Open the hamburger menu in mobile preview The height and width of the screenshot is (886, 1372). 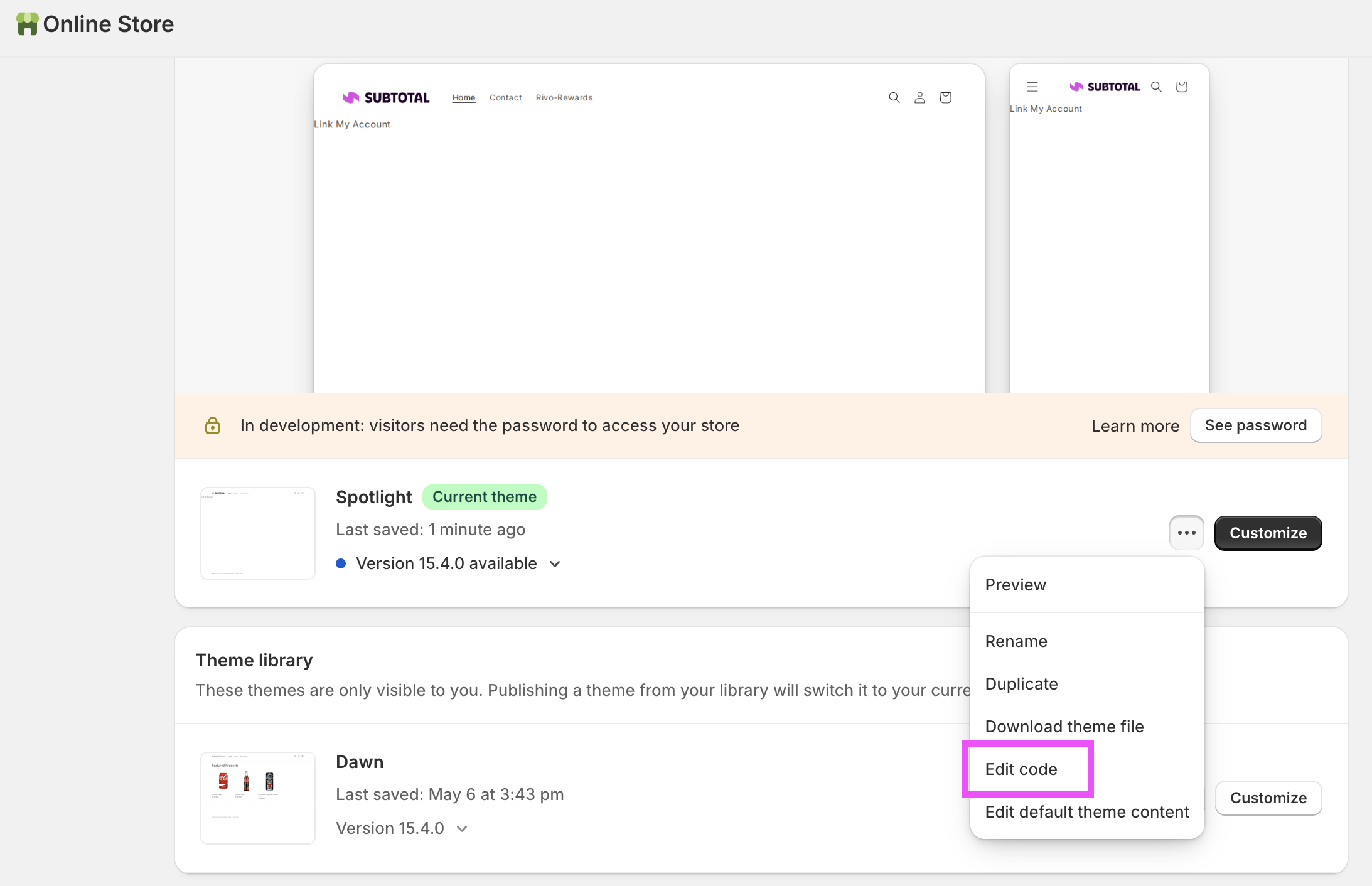[1031, 87]
